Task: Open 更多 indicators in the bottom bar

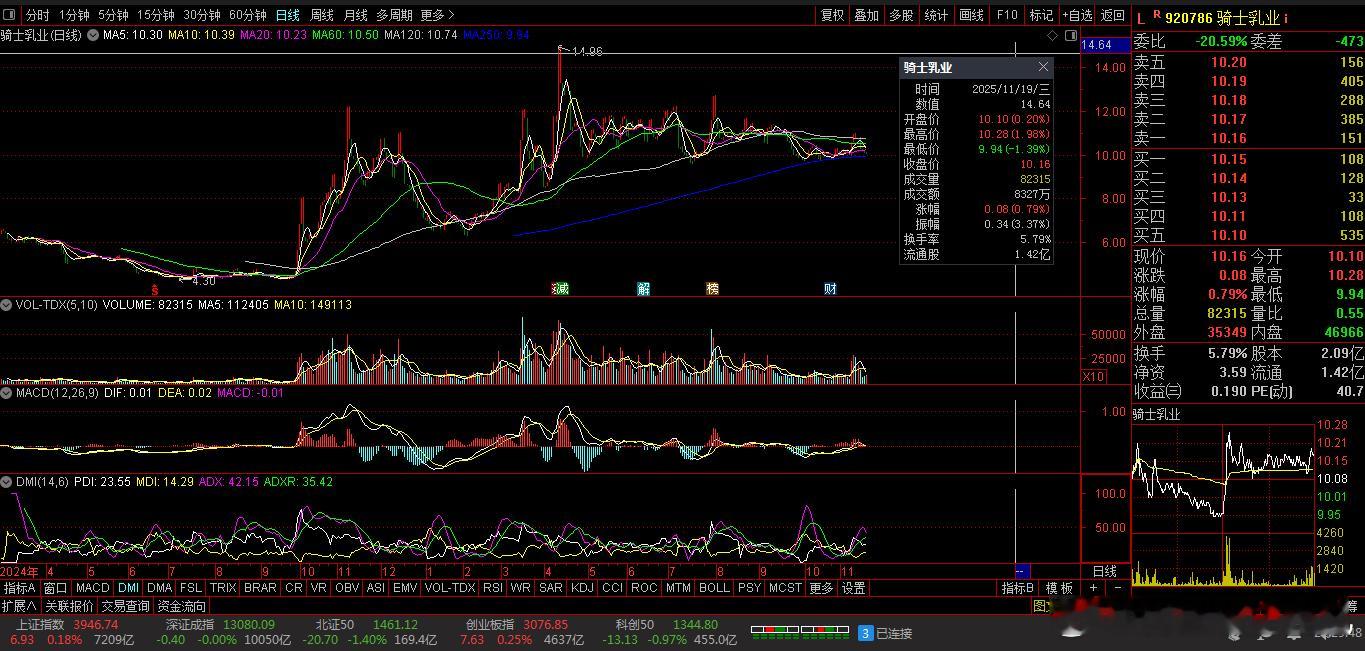Action: 821,588
